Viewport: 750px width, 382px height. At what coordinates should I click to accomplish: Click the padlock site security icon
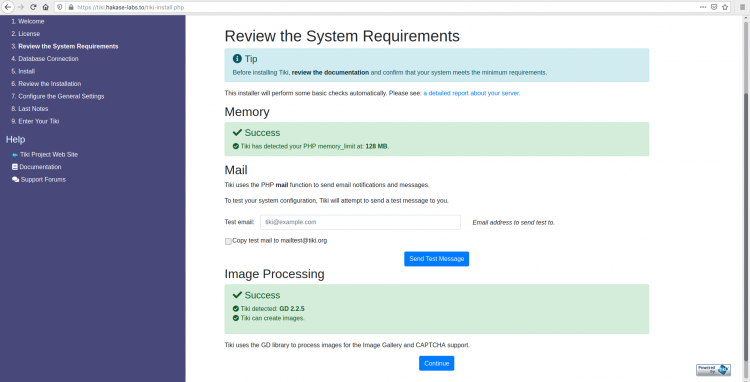click(71, 7)
